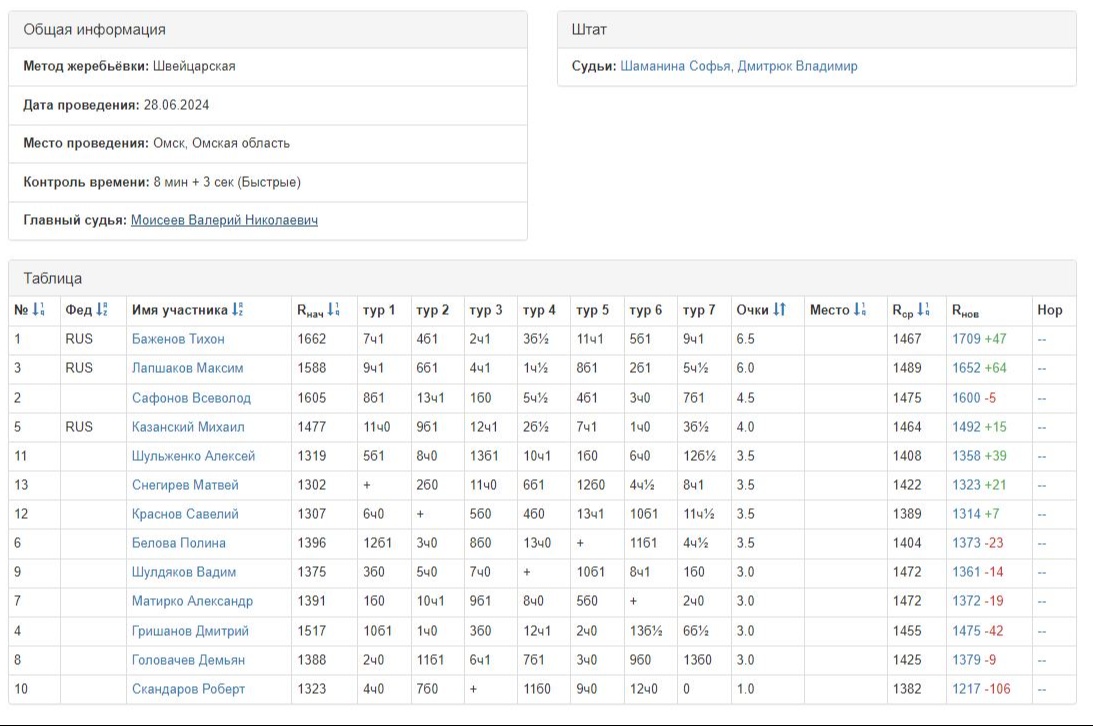Open judge Шаманина Софья profile
This screenshot has height=726, width=1093.
tap(675, 66)
